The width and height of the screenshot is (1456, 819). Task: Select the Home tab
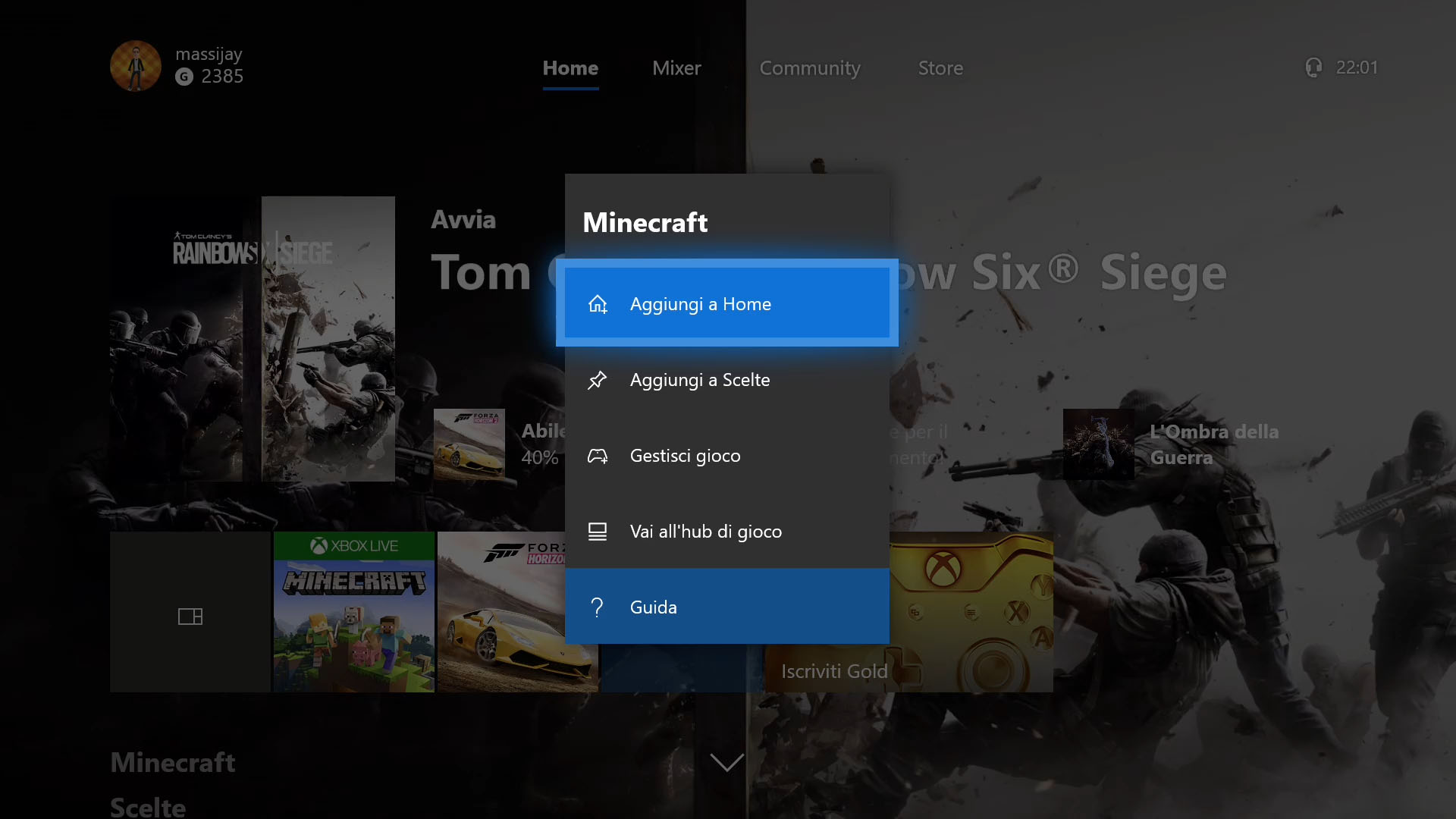(x=570, y=68)
